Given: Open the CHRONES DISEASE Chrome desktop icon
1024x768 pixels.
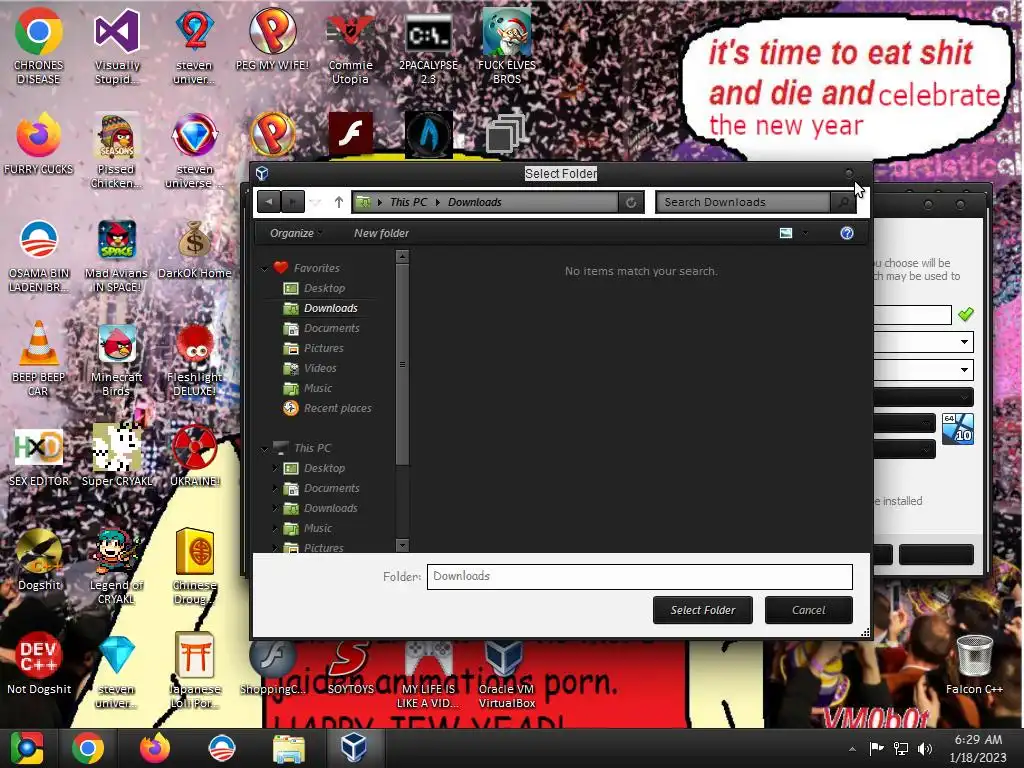Looking at the screenshot, I should (x=39, y=45).
